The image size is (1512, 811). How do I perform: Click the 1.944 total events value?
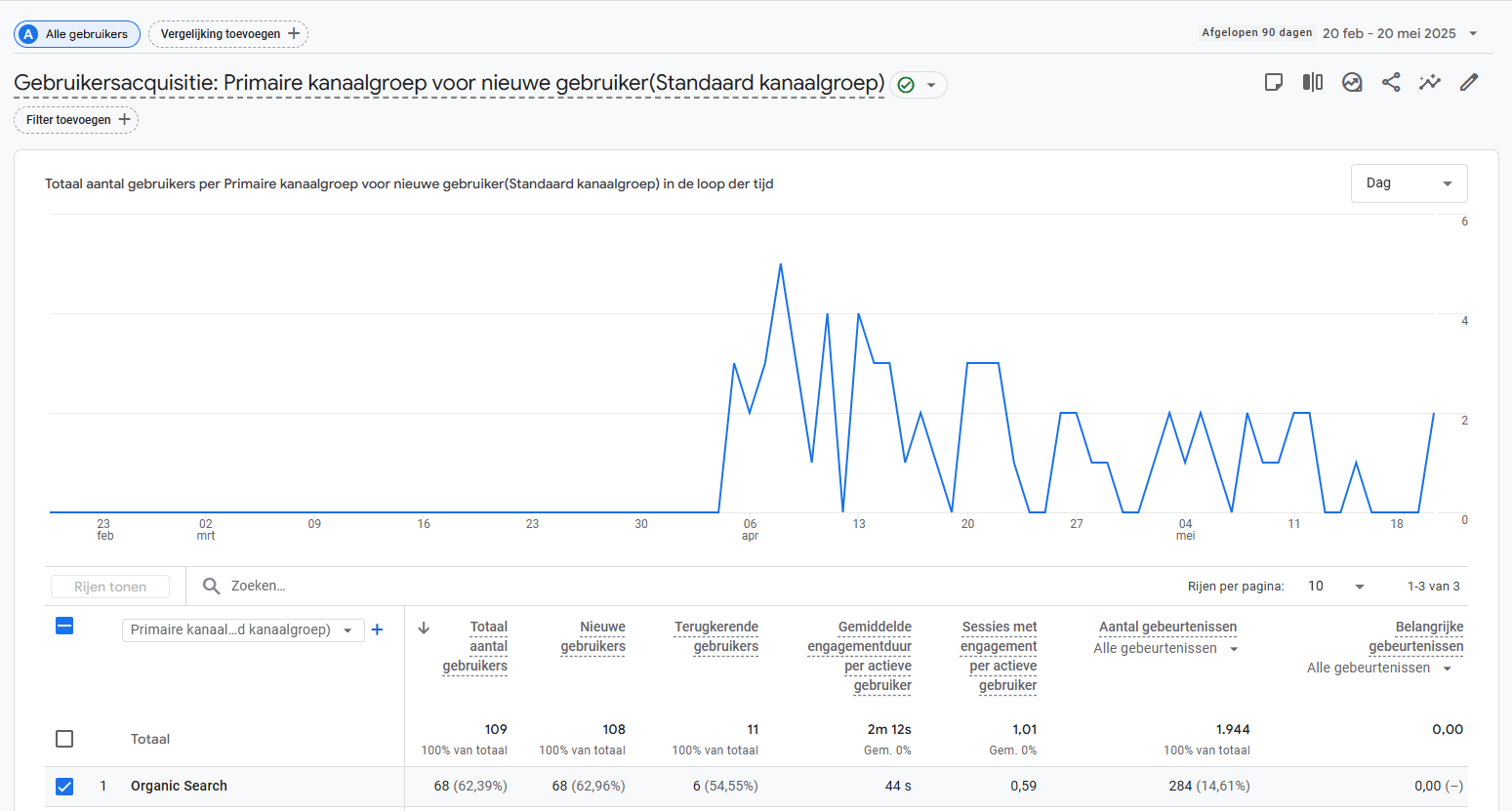click(1233, 729)
